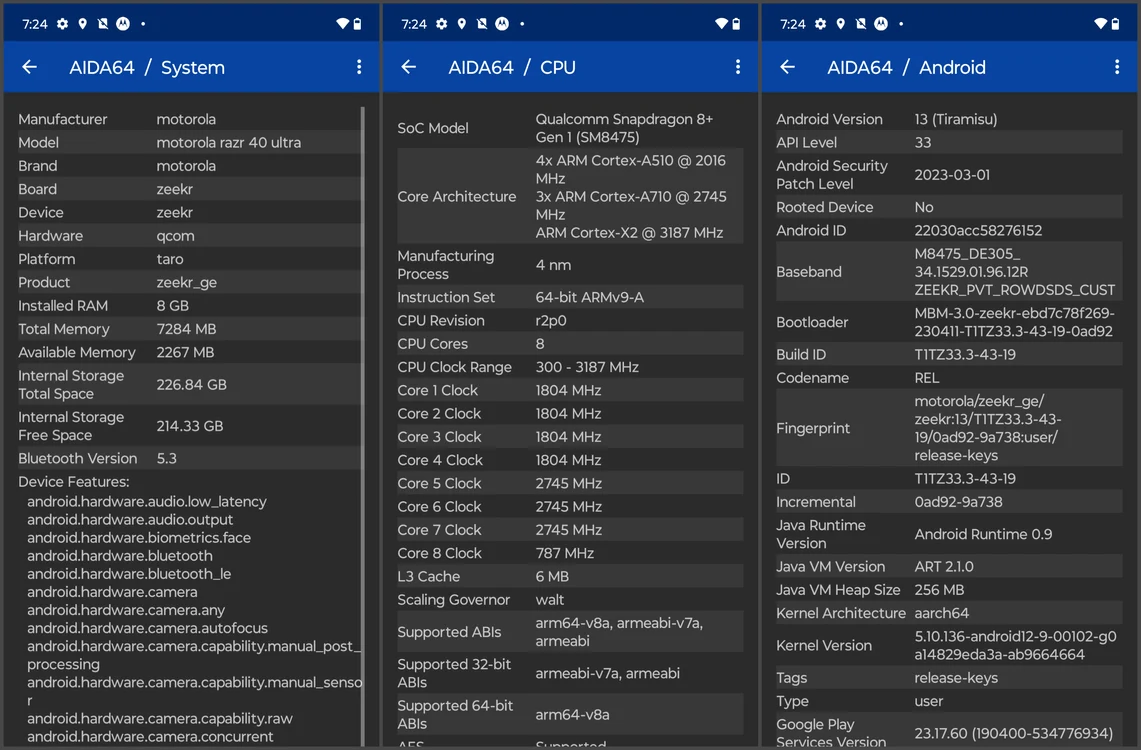1141x750 pixels.
Task: Select CPU Revision 'r2p0'
Action: (570, 320)
